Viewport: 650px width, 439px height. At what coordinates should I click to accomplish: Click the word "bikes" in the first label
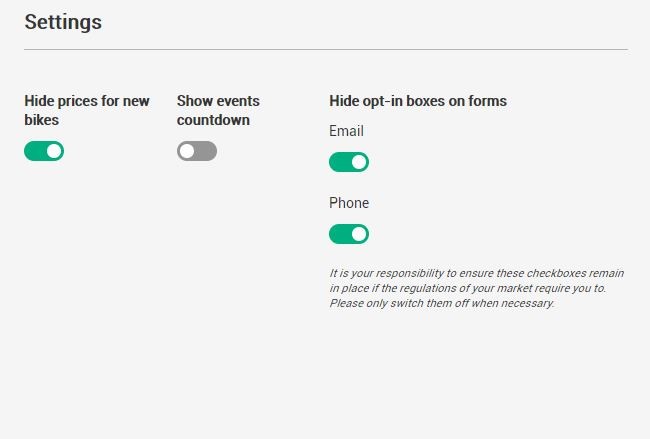pyautogui.click(x=42, y=120)
